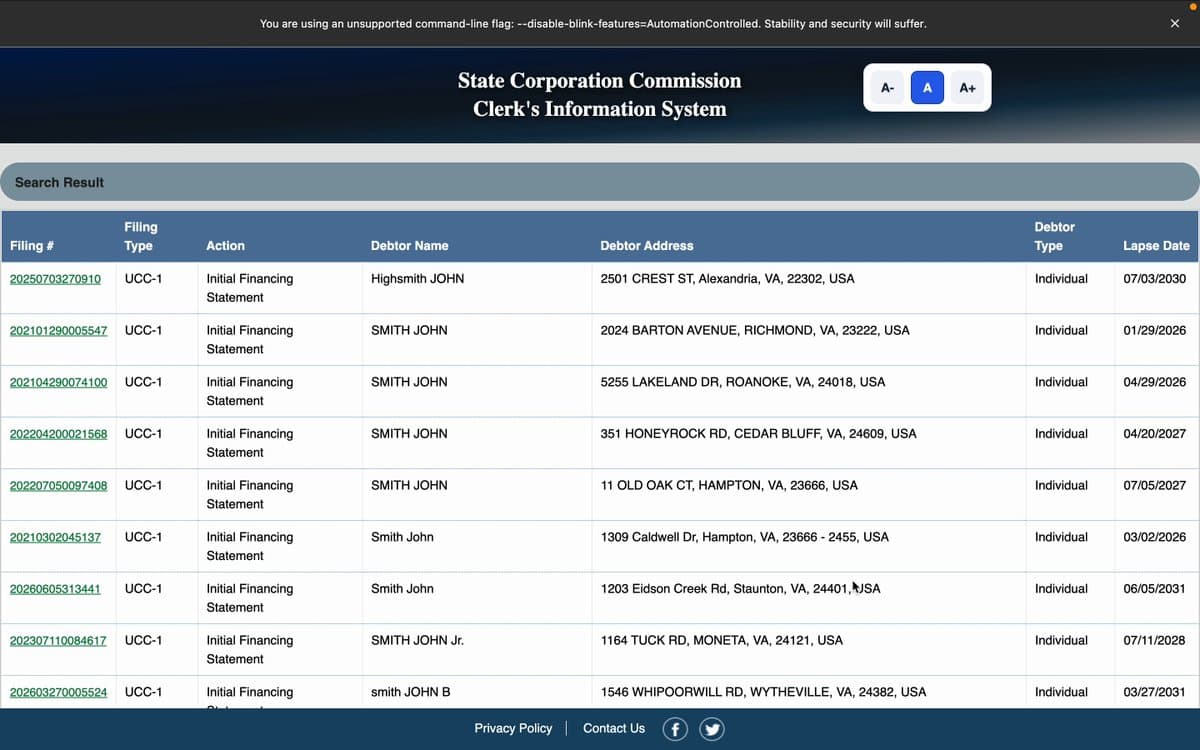Sort by the Debtor Name column header
Viewport: 1200px width, 750px height.
(409, 245)
